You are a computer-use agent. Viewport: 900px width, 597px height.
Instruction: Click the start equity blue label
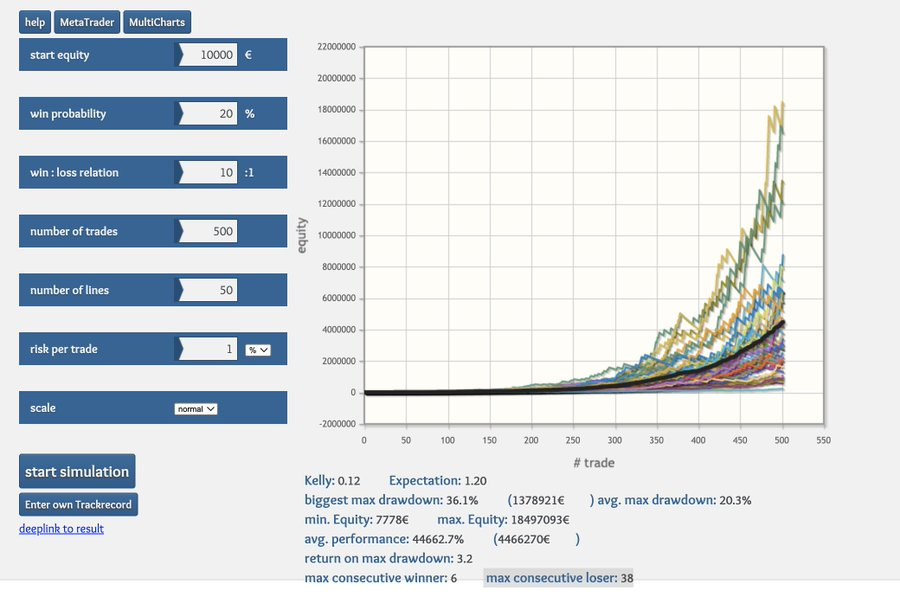coord(60,55)
